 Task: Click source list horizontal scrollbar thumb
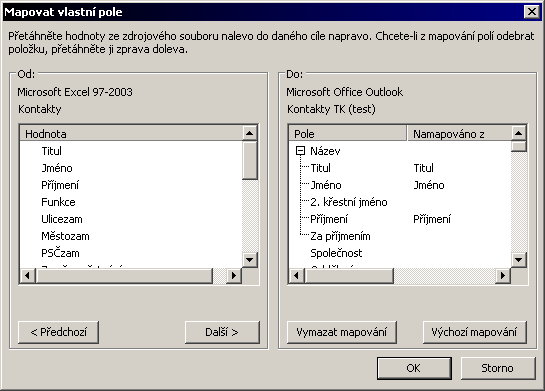124,276
